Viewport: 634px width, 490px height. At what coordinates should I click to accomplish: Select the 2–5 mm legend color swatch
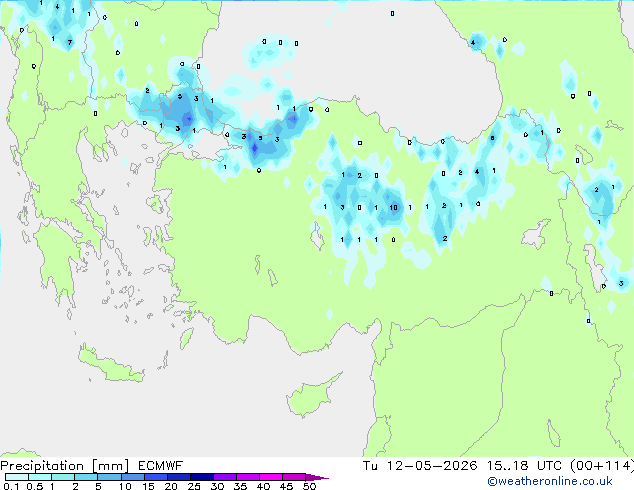(86, 477)
